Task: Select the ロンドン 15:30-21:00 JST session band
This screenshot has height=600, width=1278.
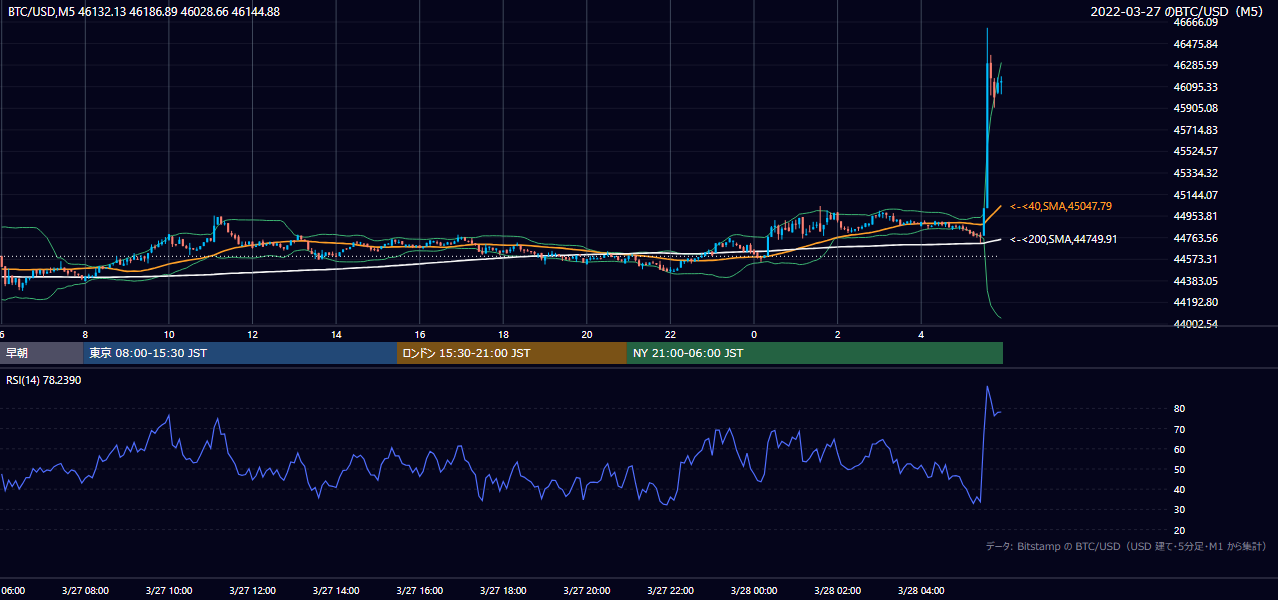Action: (x=512, y=353)
